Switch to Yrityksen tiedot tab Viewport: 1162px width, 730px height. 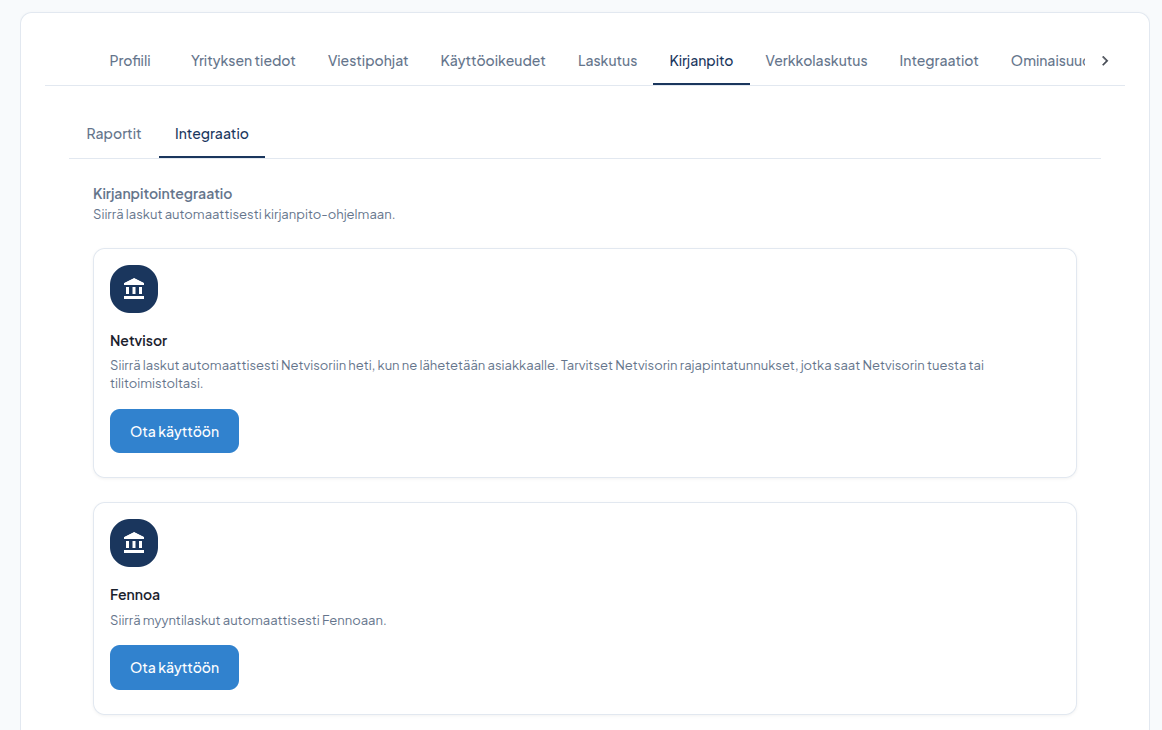243,61
